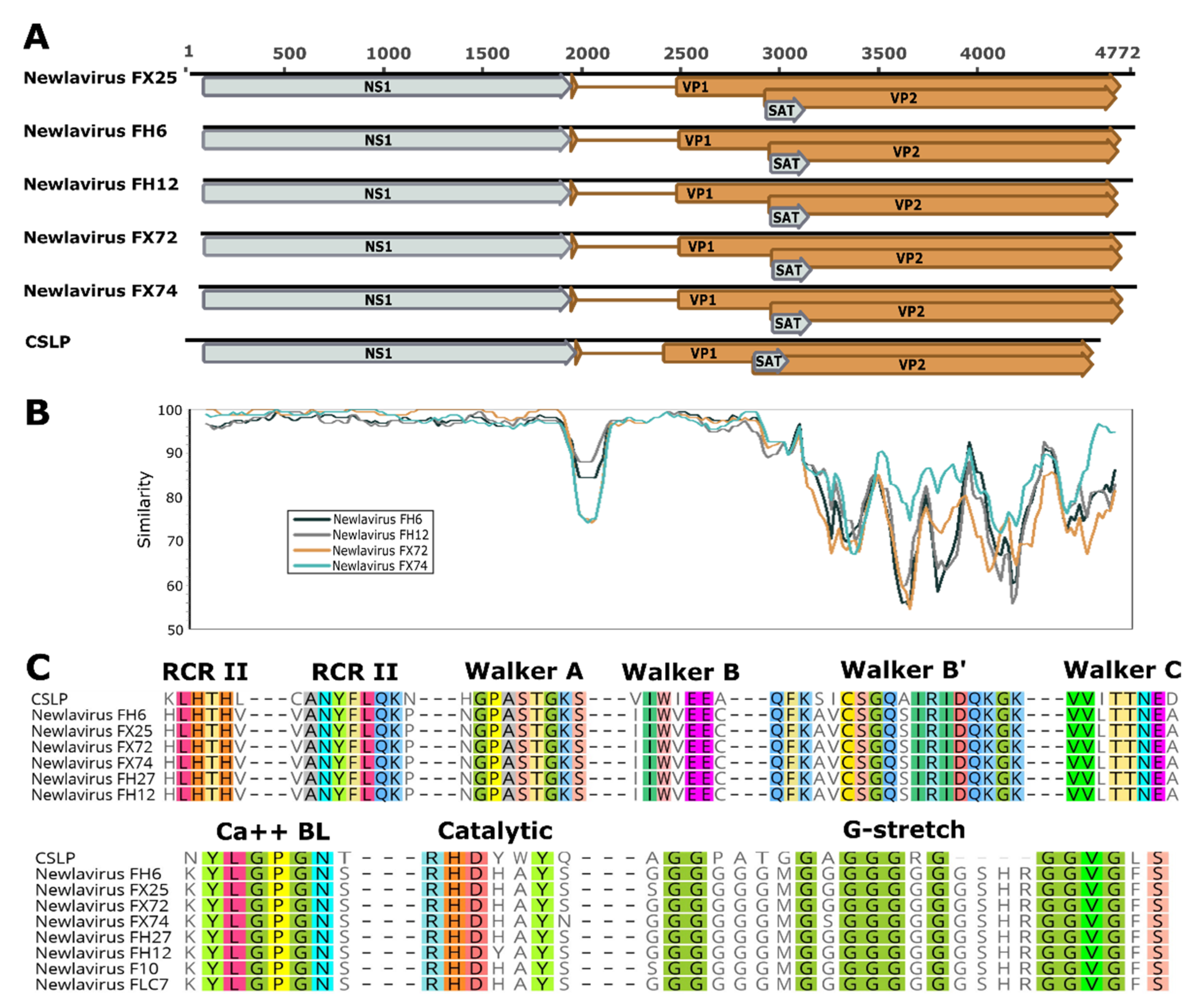This screenshot has height=1008, width=1199.
Task: Click Newlavirus FH27 label in upper alignment
Action: (x=93, y=779)
